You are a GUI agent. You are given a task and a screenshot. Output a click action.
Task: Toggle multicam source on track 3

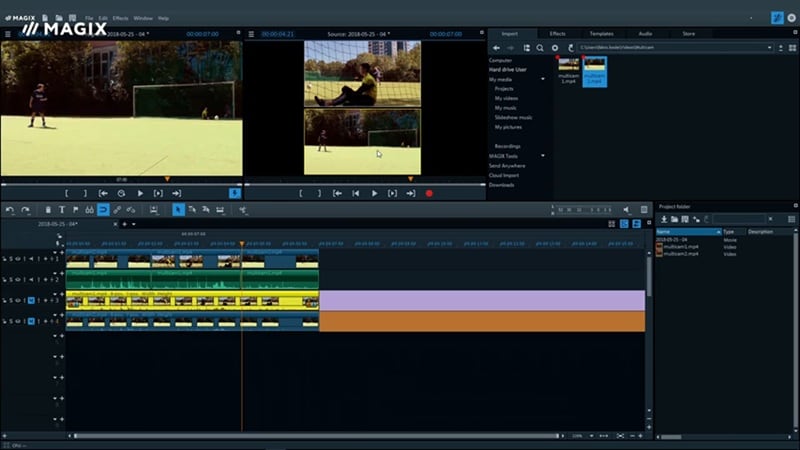pos(31,301)
